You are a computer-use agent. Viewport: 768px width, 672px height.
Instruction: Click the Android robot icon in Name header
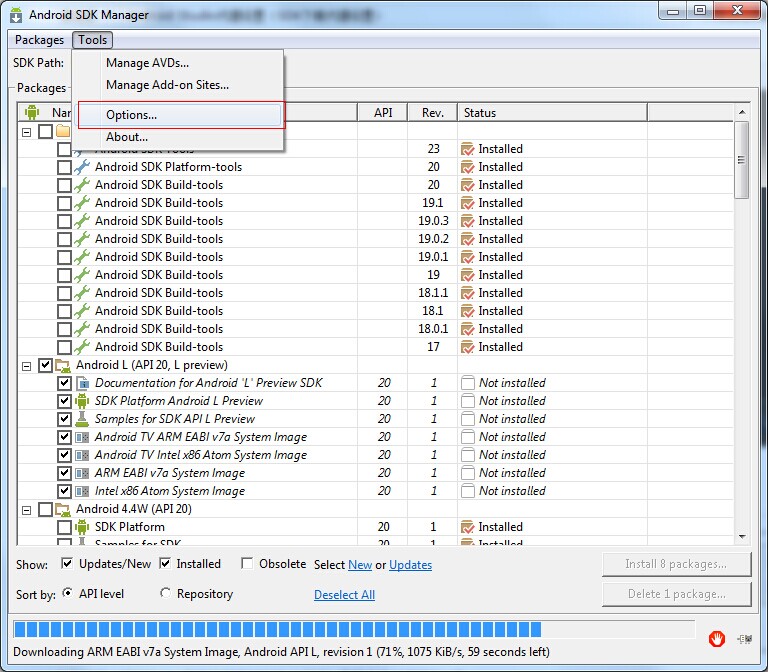(x=32, y=112)
